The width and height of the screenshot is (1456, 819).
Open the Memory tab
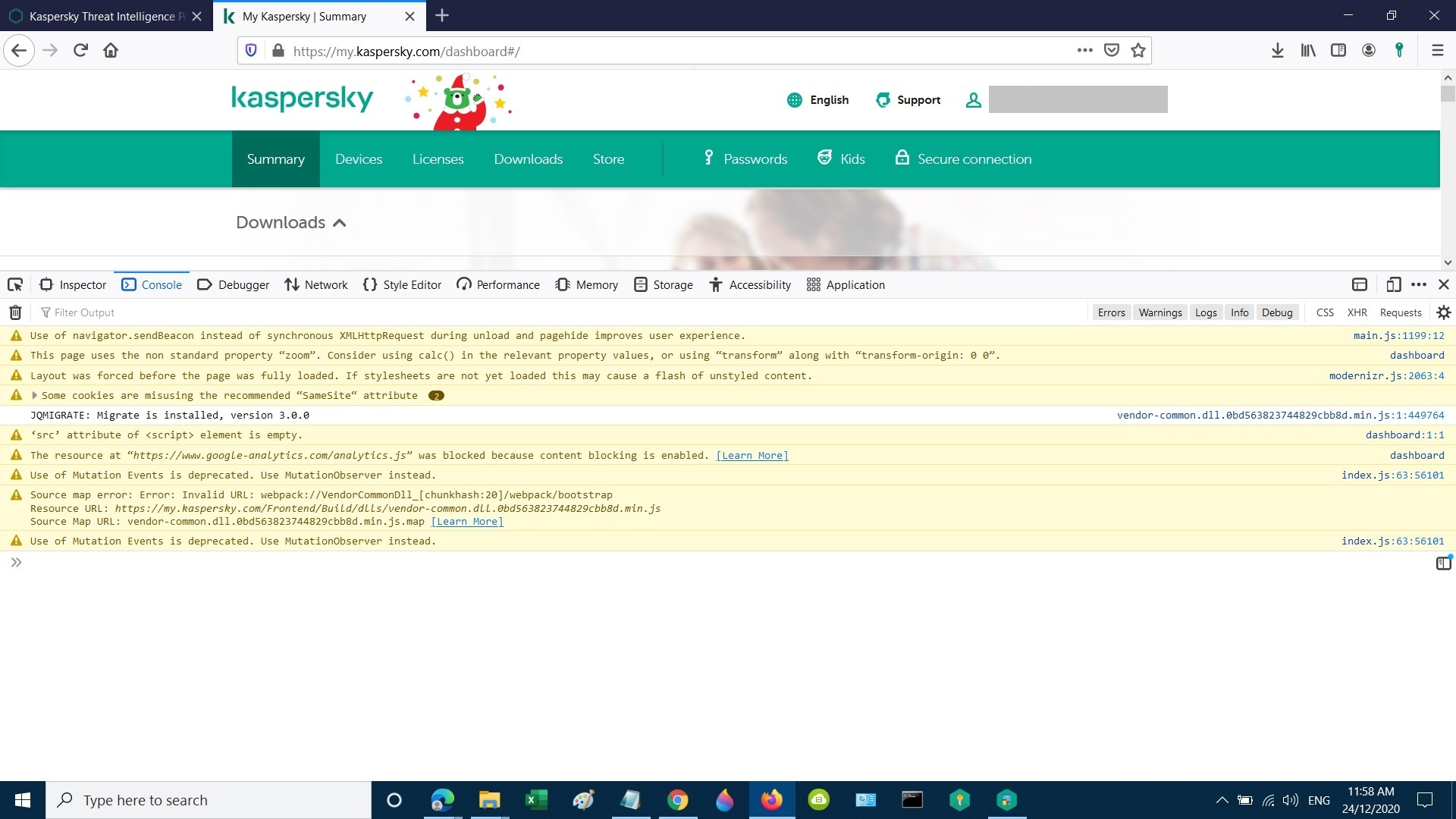click(x=586, y=284)
